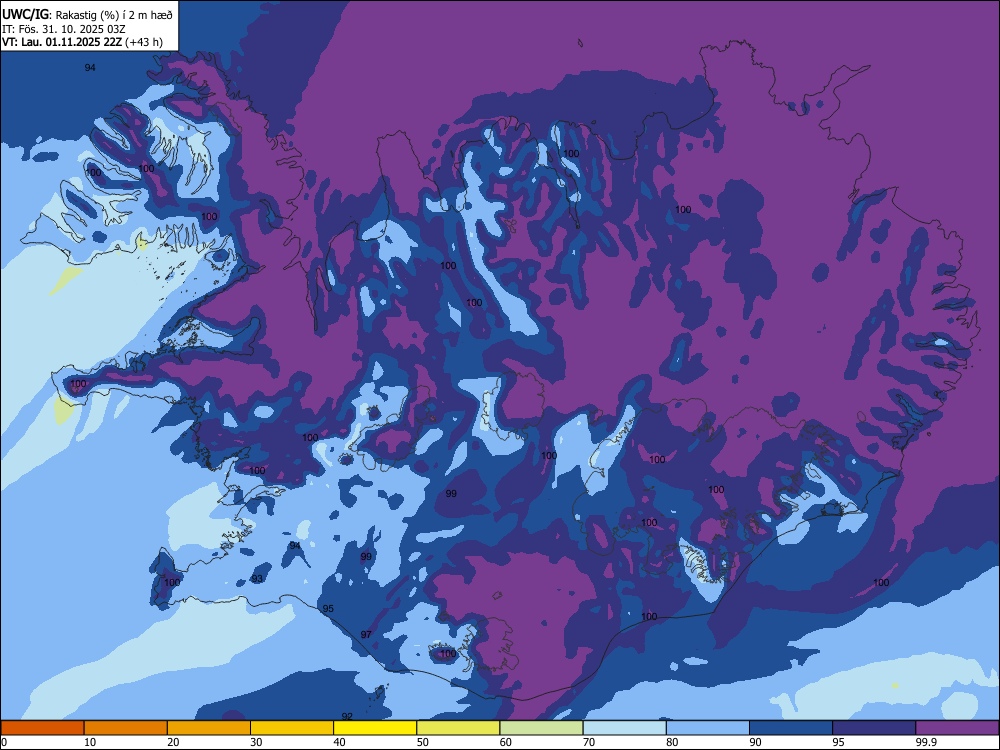
Task: Select the bright yellow 40–50 legend swatch
Action: (x=375, y=728)
